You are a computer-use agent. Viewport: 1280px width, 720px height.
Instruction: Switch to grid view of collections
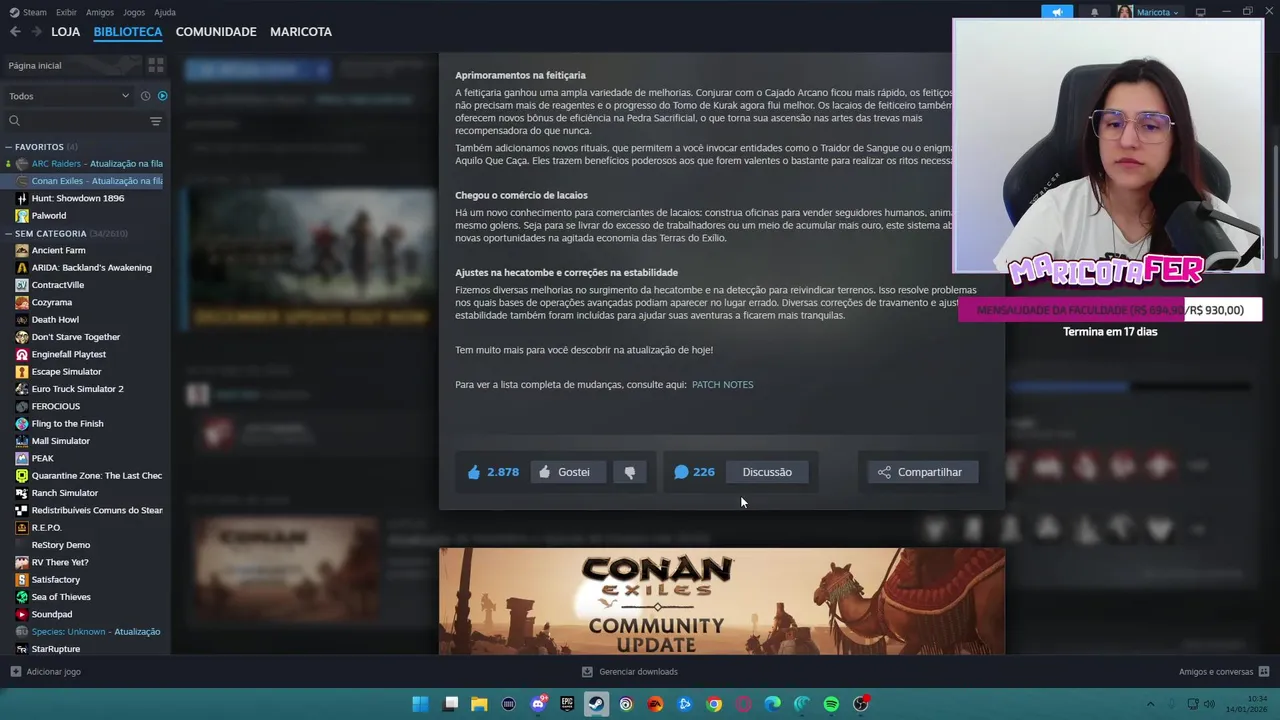pos(156,65)
